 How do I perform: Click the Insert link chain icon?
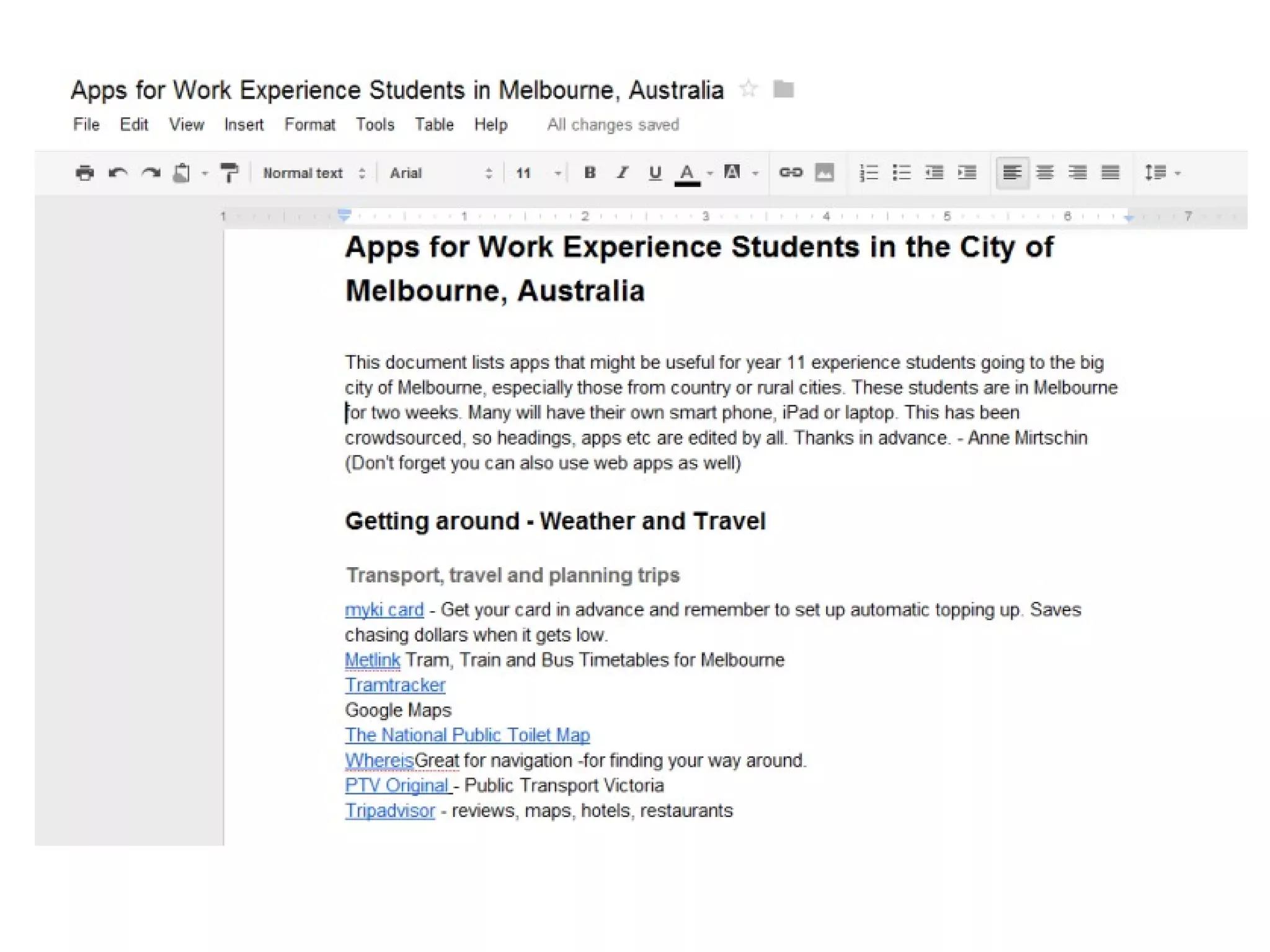[791, 172]
